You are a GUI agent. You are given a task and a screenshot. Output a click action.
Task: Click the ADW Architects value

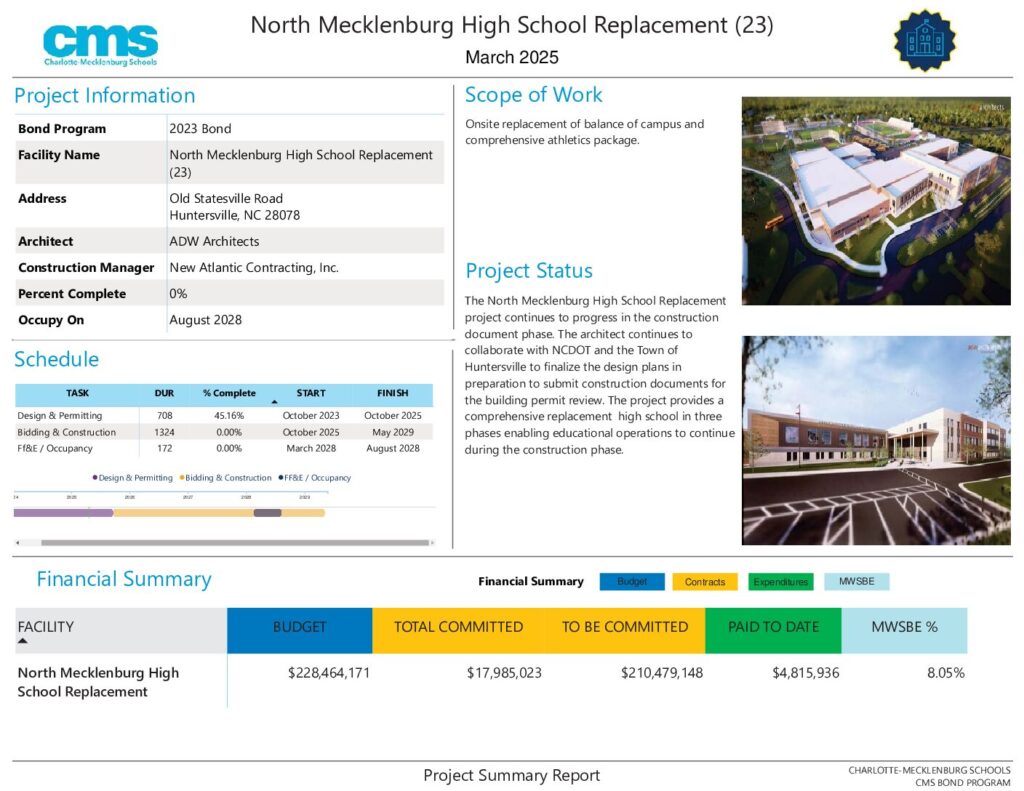click(214, 241)
